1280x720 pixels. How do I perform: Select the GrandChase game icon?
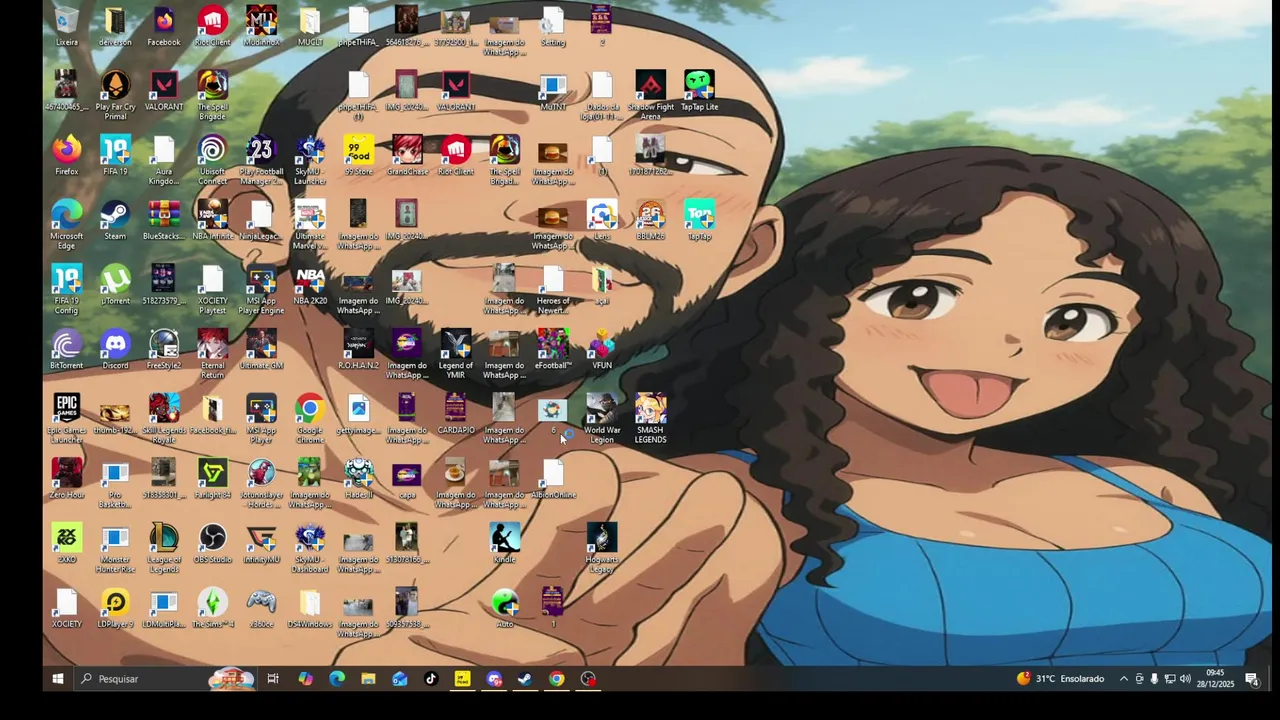pos(407,156)
